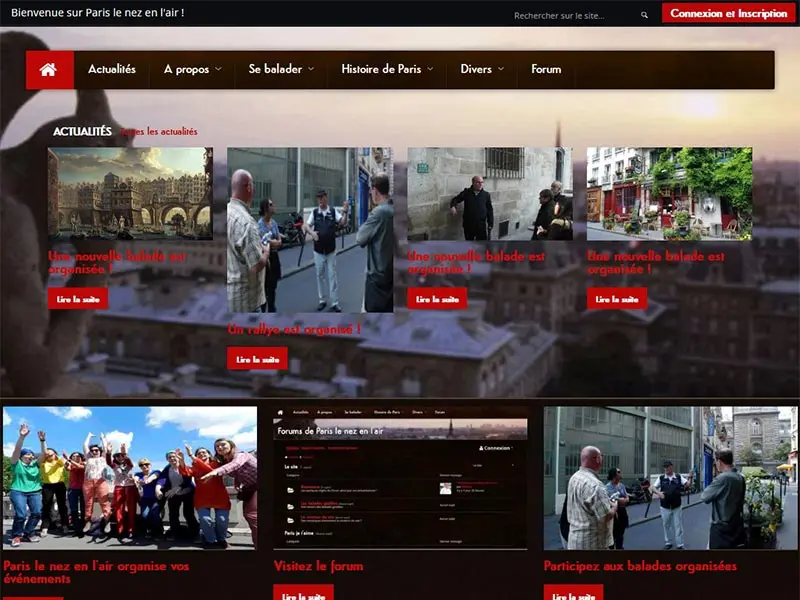Open the man by stone wall thumbnail
Screen dimensions: 800x600
pyautogui.click(x=490, y=193)
